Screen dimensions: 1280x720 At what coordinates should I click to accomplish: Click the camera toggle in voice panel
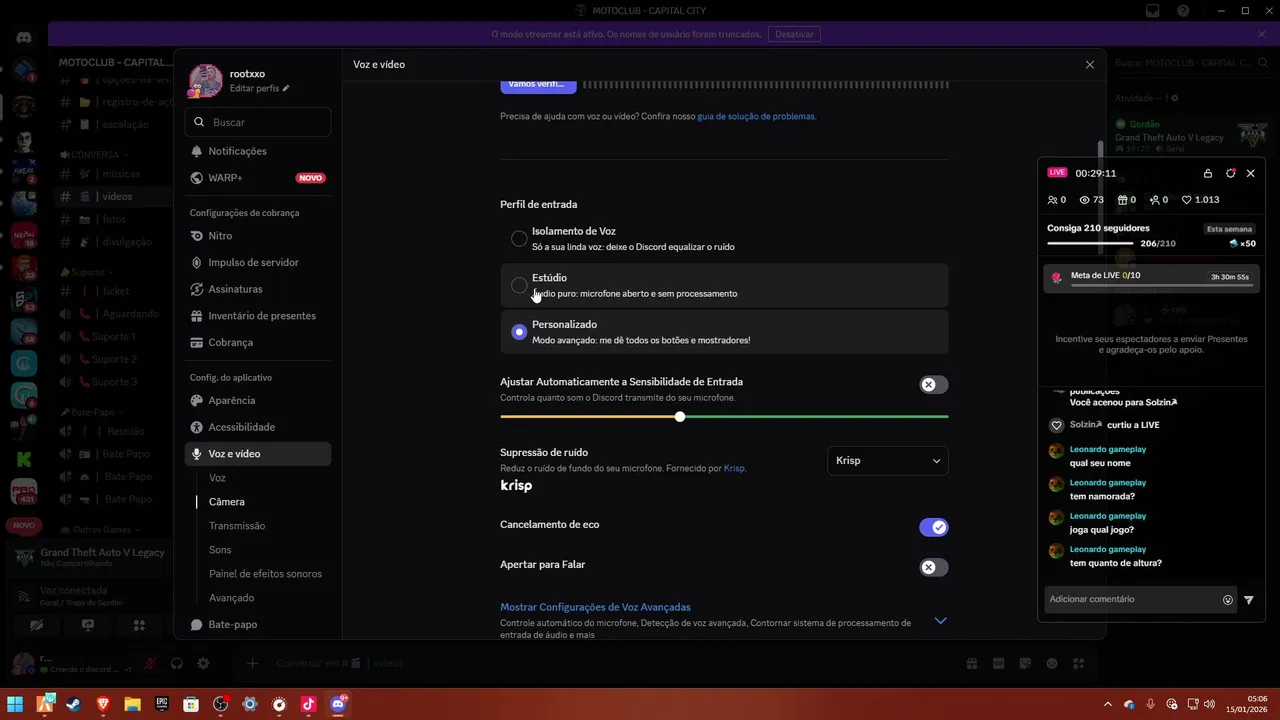point(37,626)
